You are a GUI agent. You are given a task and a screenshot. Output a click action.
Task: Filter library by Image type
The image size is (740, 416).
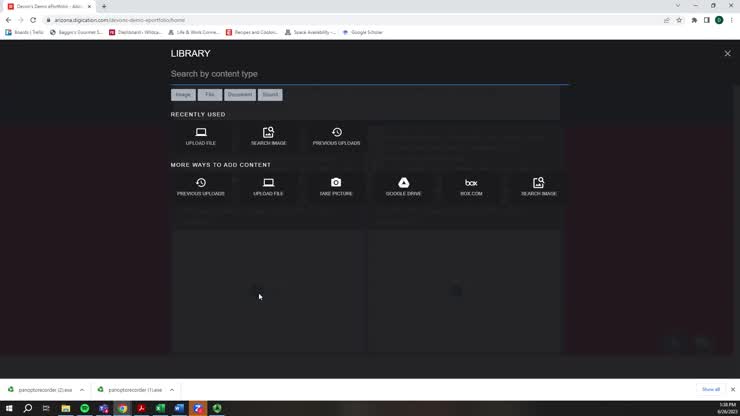183,95
